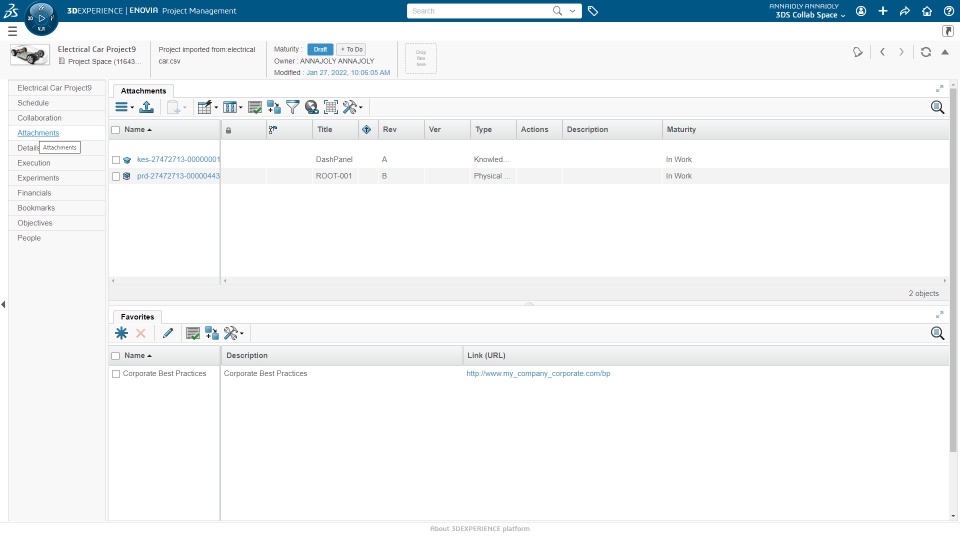Image resolution: width=960 pixels, height=540 pixels.
Task: Open the column display dropdown in Attachments
Action: [233, 107]
